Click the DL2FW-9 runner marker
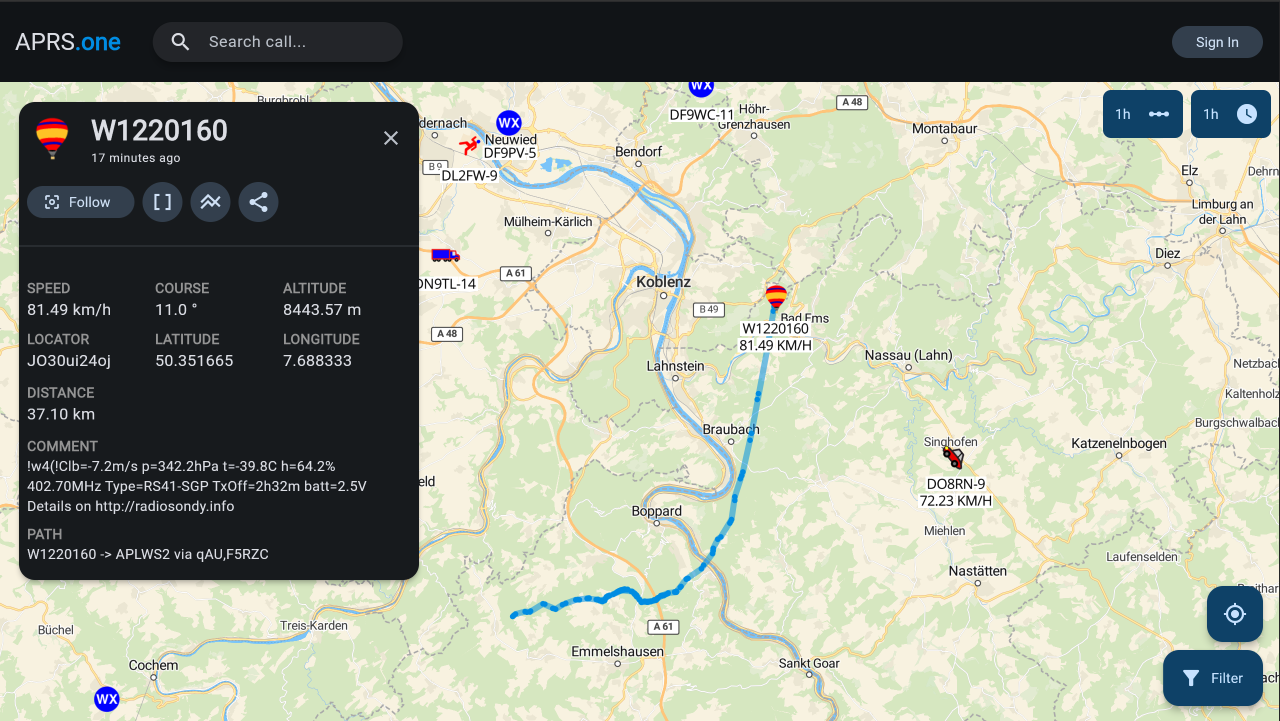Screen dimensions: 1280x721 pos(468,146)
